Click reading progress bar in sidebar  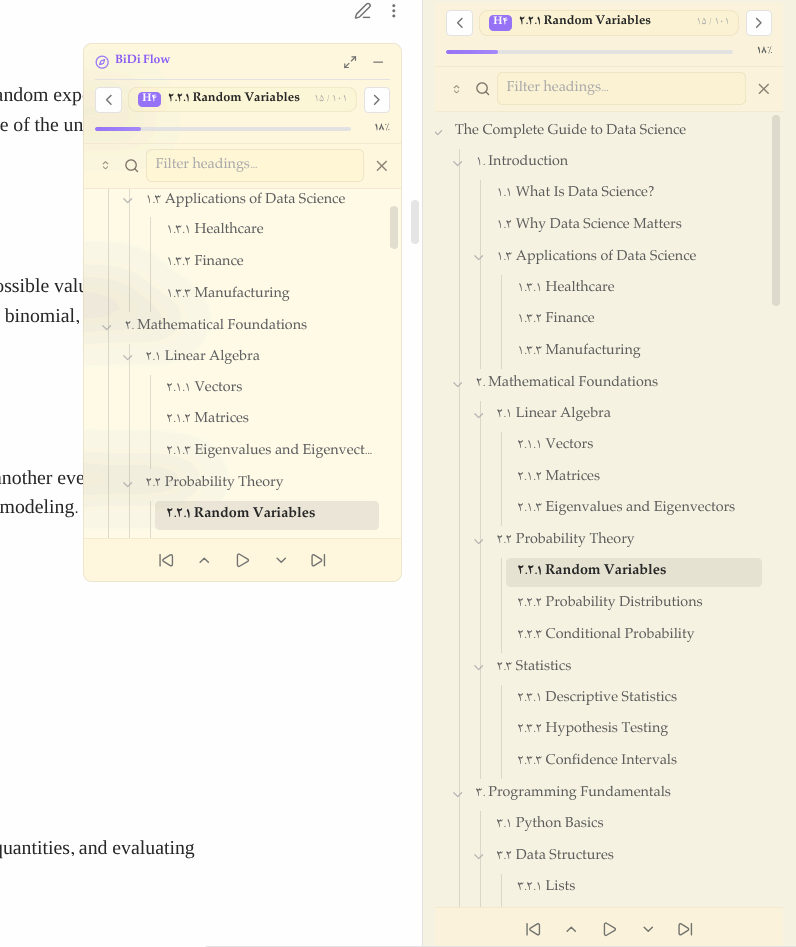589,52
